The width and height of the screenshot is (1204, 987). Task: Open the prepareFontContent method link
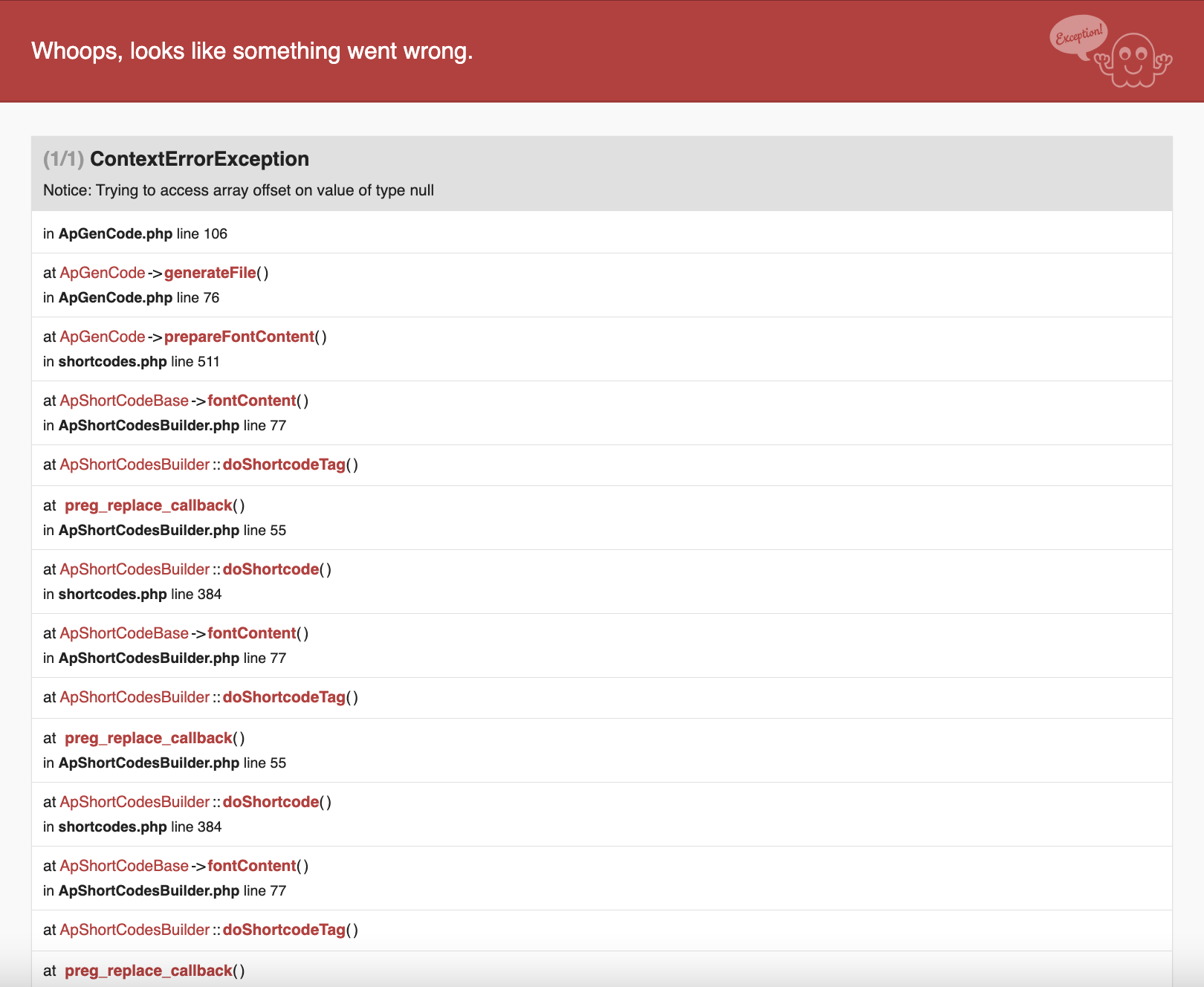coord(239,337)
